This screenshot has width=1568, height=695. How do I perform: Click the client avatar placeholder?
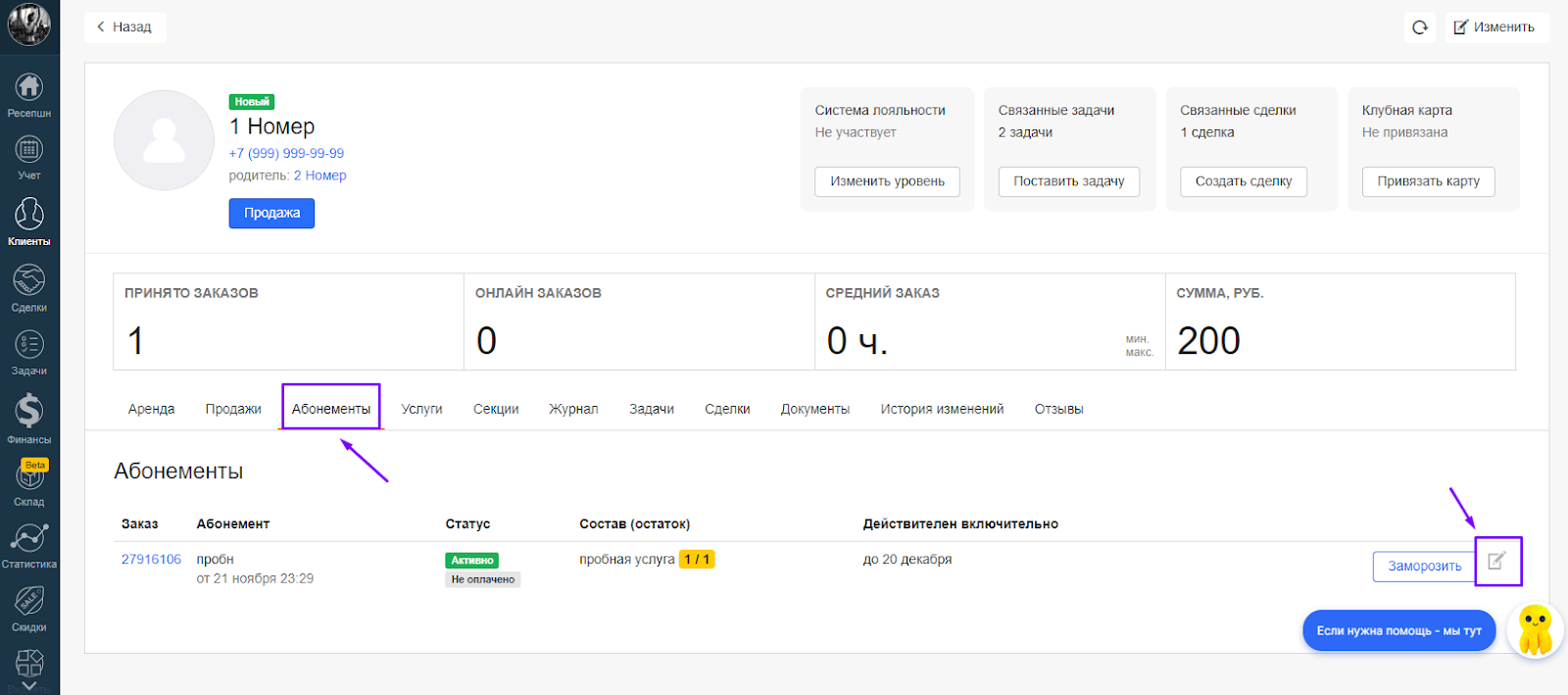164,140
